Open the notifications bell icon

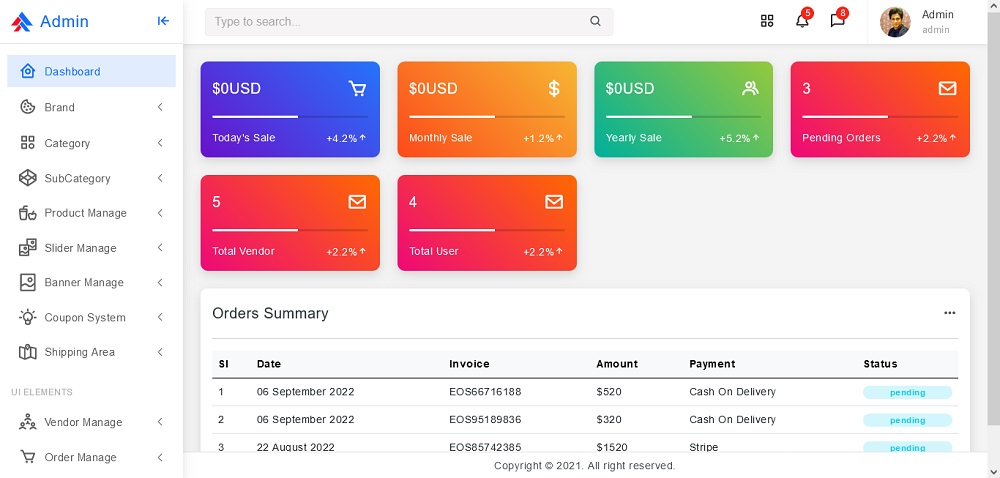[x=802, y=21]
